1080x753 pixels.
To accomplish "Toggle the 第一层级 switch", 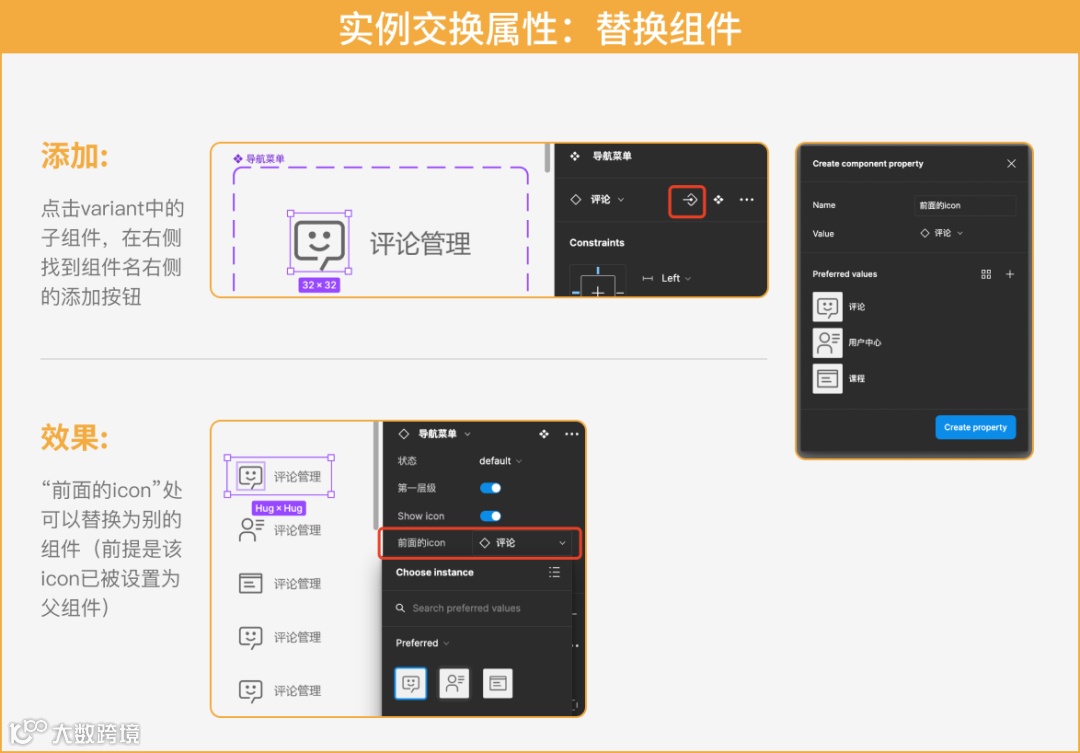I will tap(490, 488).
